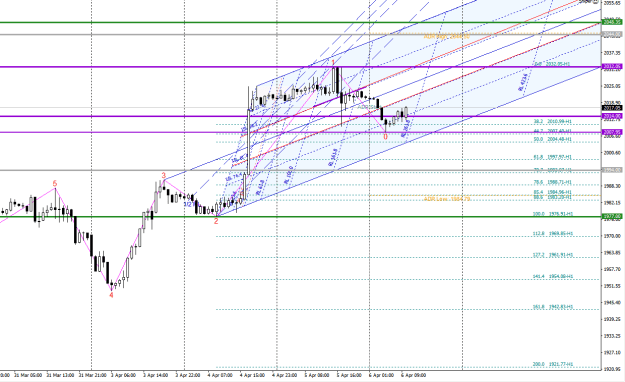This screenshot has height=382, width=625.
Task: Click the 5 Apr 16:00 time axis label
Action: [x=349, y=375]
